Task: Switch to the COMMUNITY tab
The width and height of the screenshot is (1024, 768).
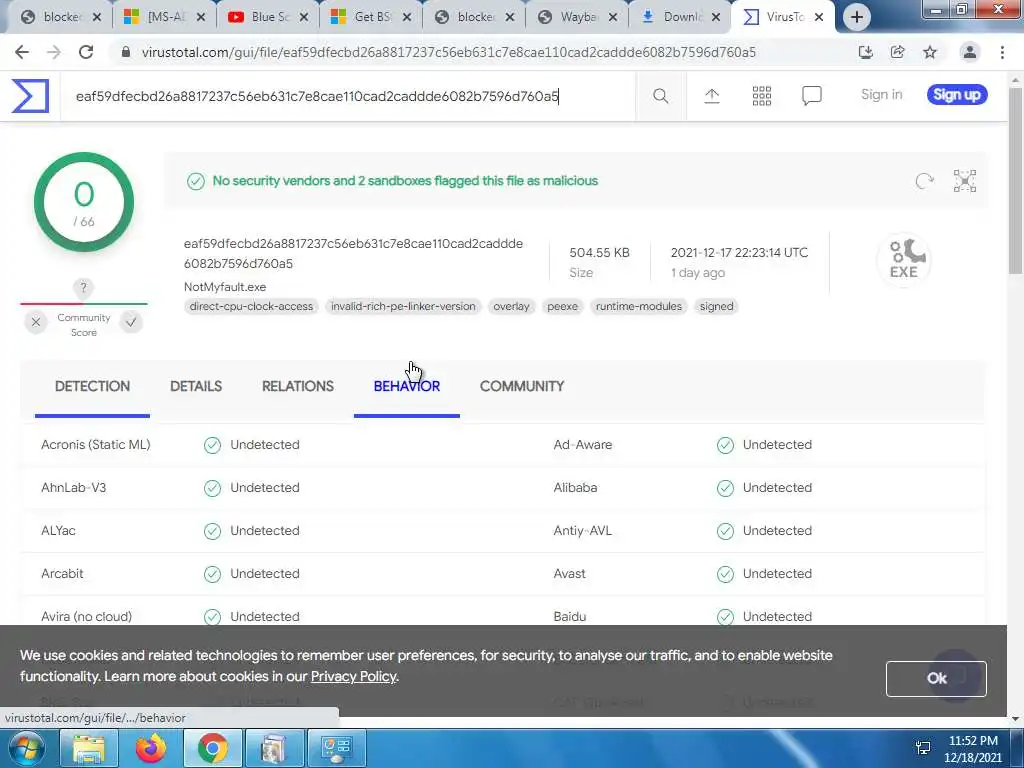Action: click(522, 387)
